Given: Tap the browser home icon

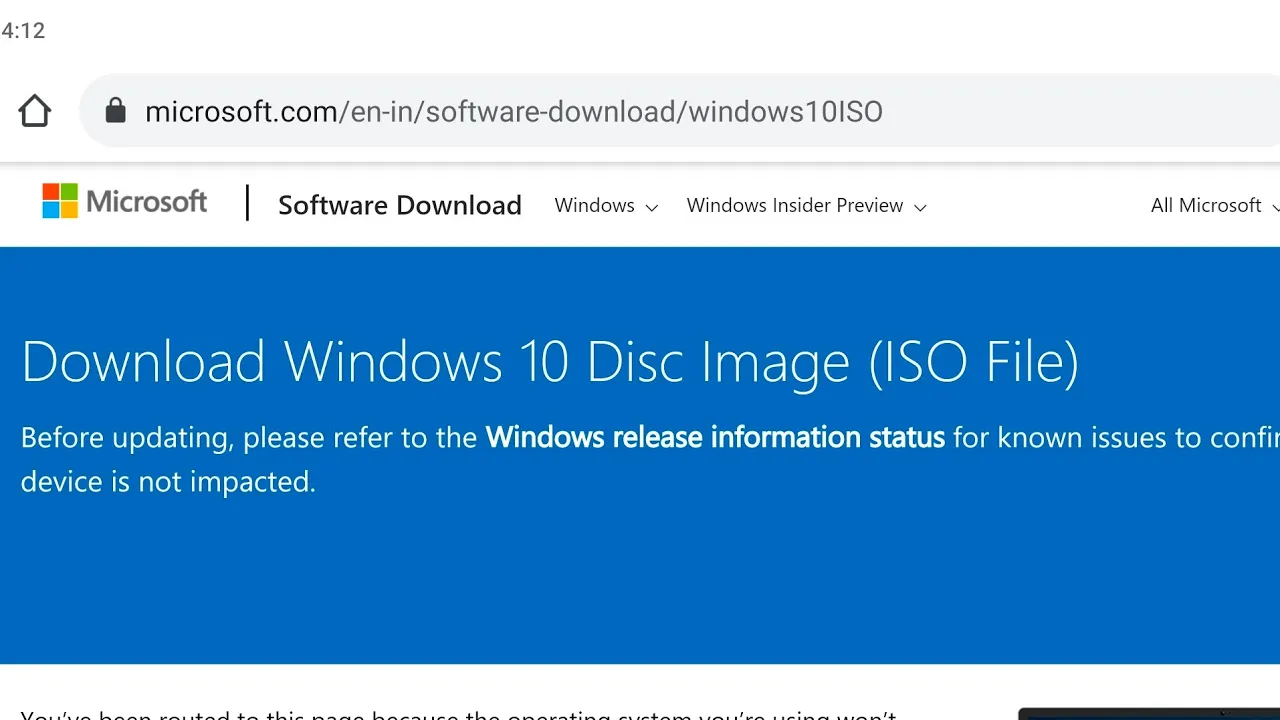Looking at the screenshot, I should 35,111.
